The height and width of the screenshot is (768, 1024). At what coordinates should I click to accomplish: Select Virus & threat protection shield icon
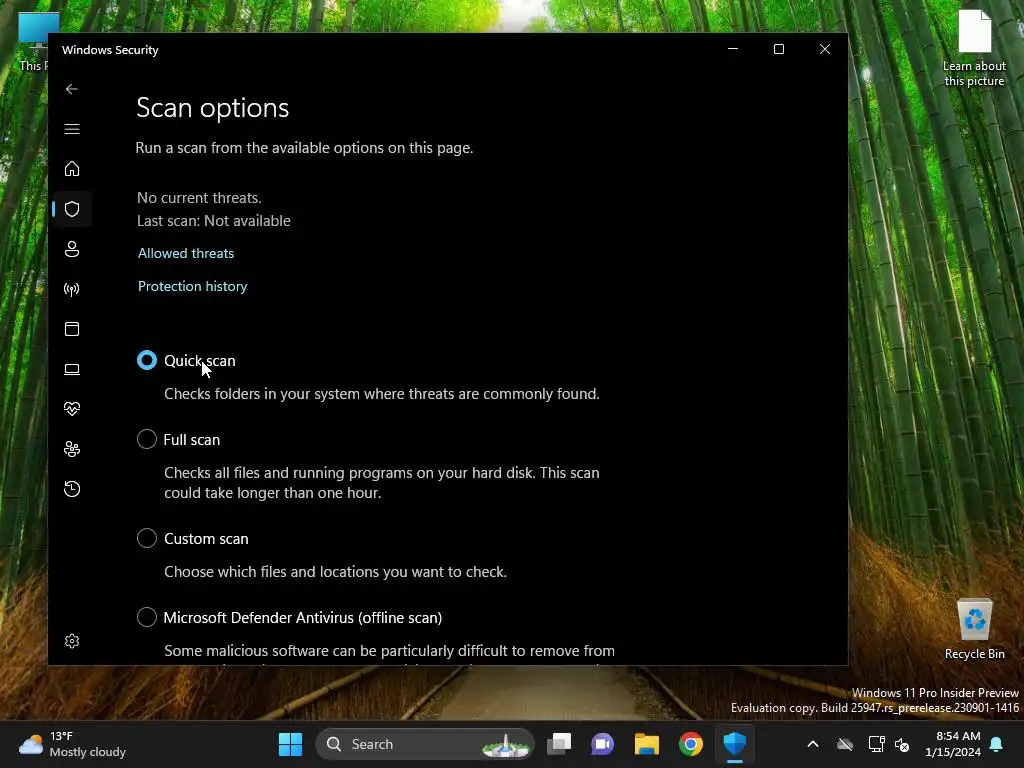pyautogui.click(x=72, y=209)
